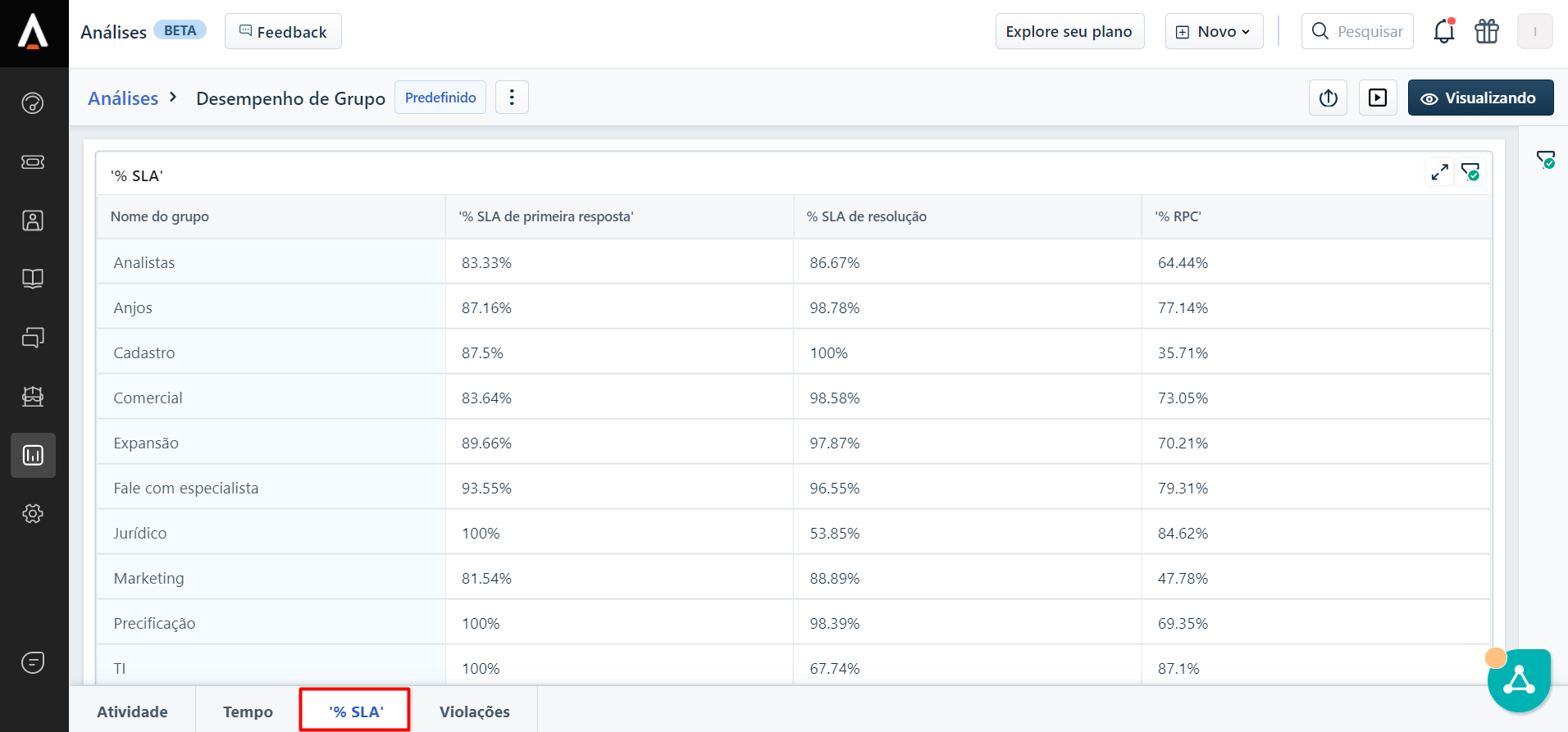Click the notifications bell icon
The width and height of the screenshot is (1568, 732).
click(x=1443, y=32)
